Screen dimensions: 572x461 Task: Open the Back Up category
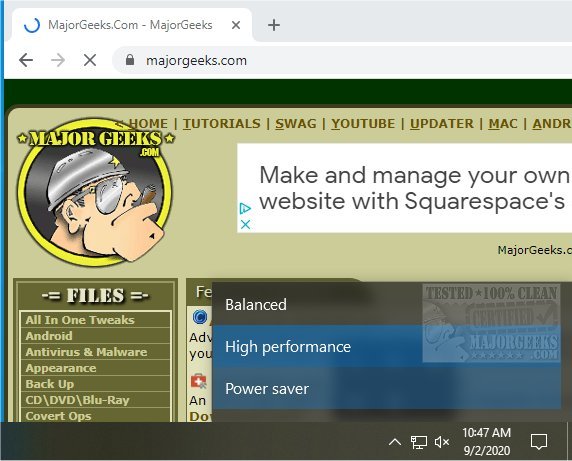95,384
